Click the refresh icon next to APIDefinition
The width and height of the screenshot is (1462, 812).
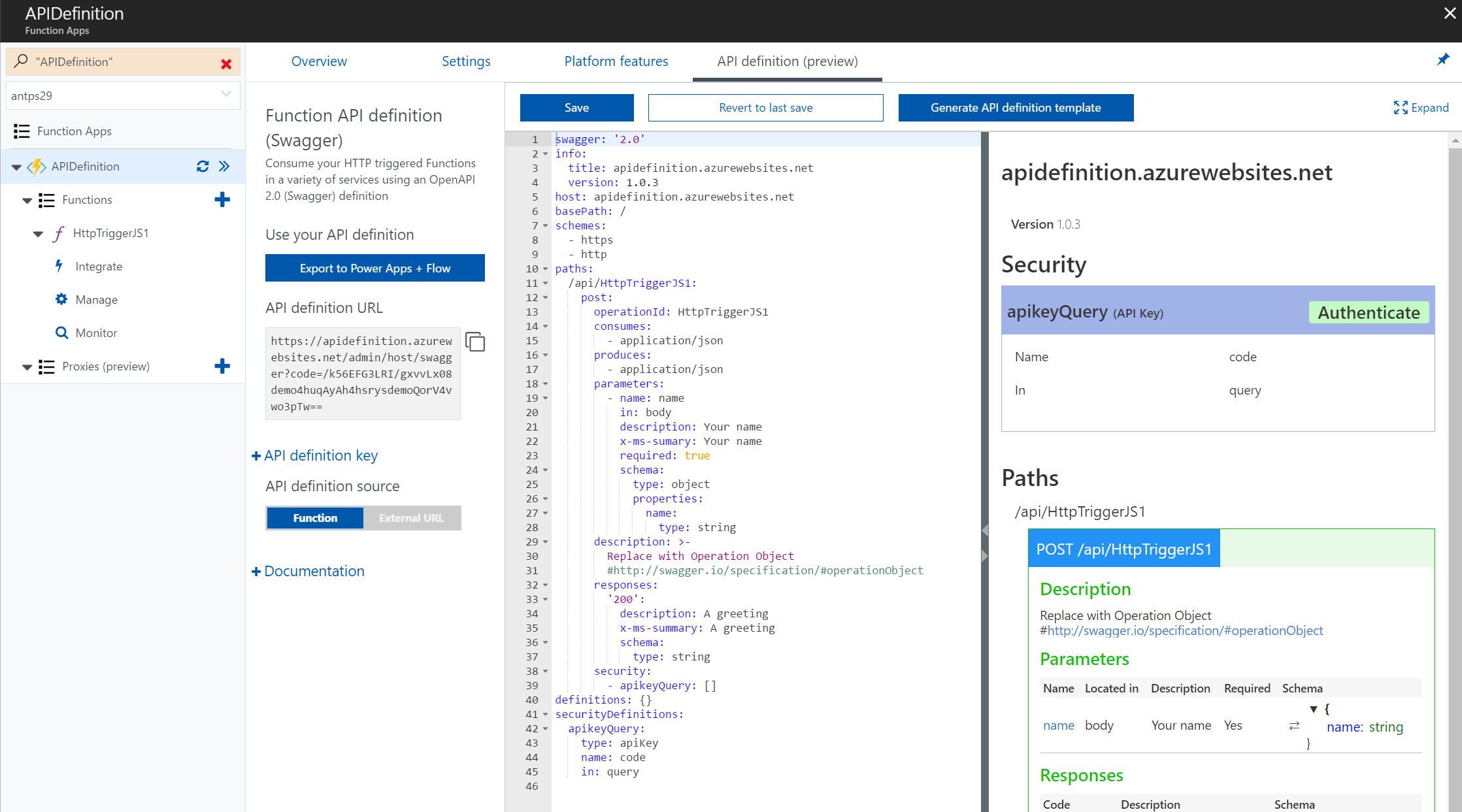click(200, 166)
